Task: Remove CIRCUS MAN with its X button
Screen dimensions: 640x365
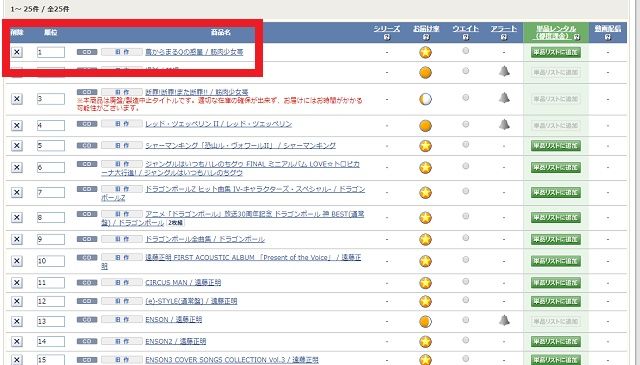Action: pyautogui.click(x=17, y=283)
